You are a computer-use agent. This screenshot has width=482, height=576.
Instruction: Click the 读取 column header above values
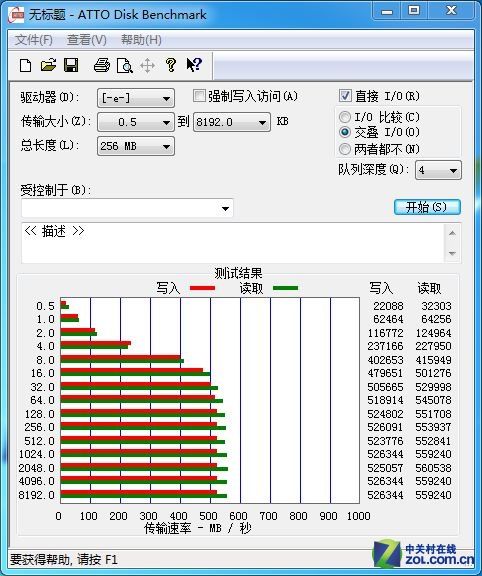(429, 288)
